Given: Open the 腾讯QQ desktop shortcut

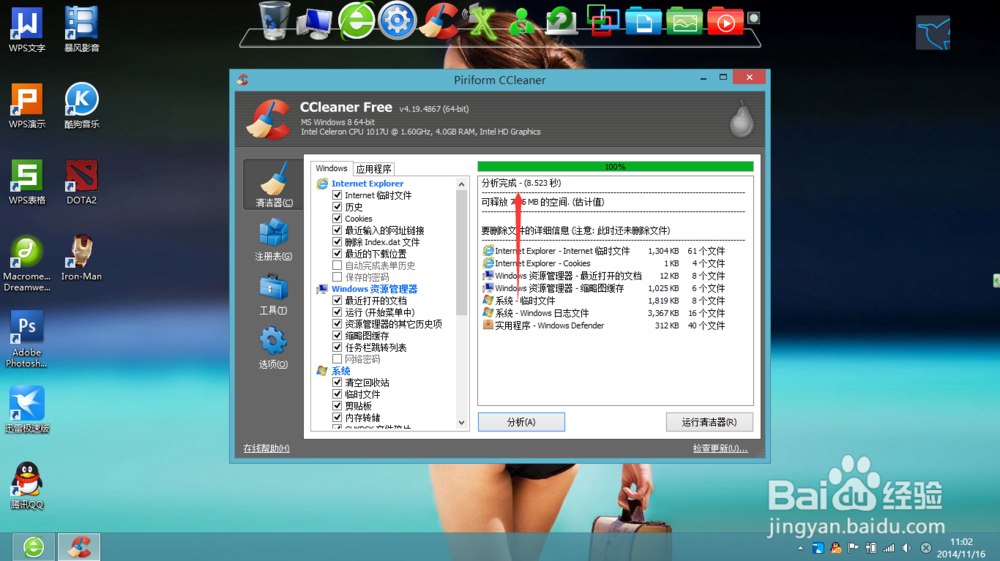Looking at the screenshot, I should [x=27, y=485].
